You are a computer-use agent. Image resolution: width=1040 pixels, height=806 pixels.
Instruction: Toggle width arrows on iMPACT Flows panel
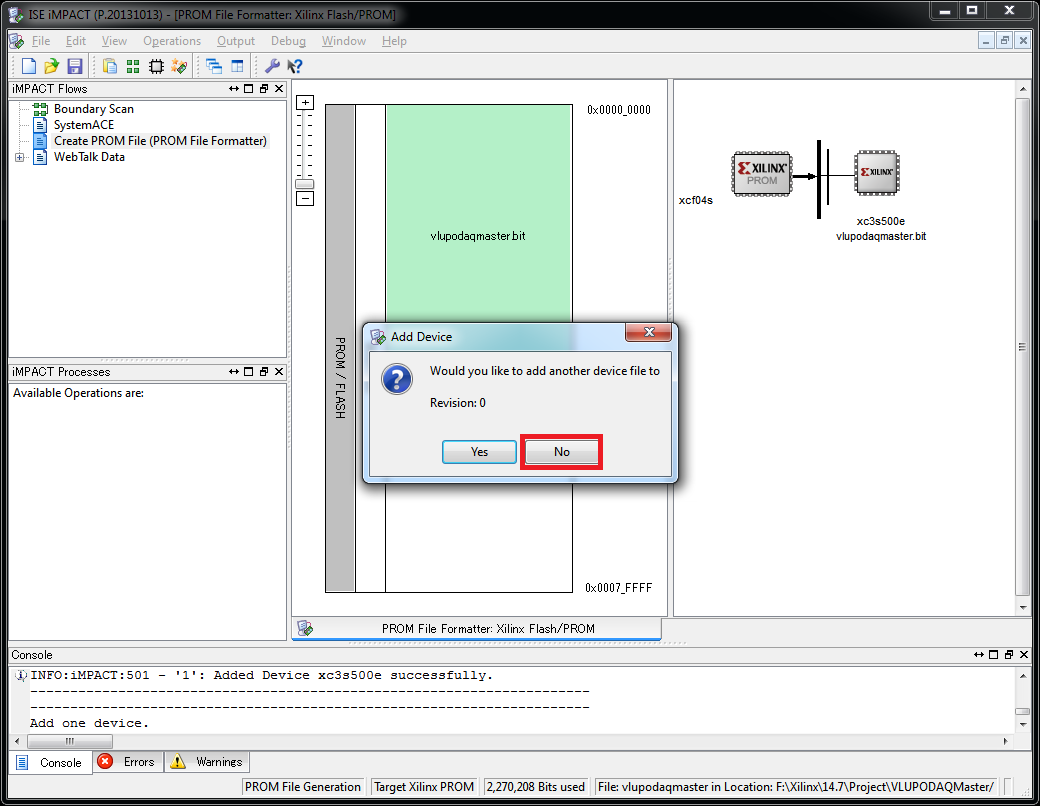[233, 89]
